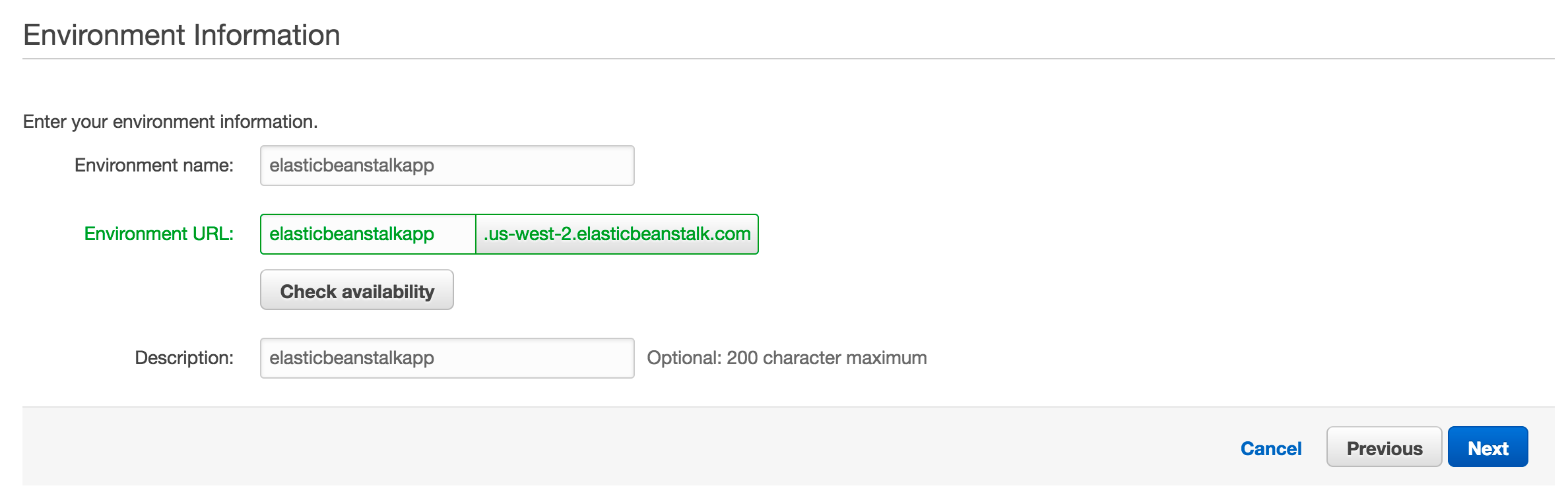The width and height of the screenshot is (1568, 500).
Task: Click the Environment name label
Action: tap(154, 165)
